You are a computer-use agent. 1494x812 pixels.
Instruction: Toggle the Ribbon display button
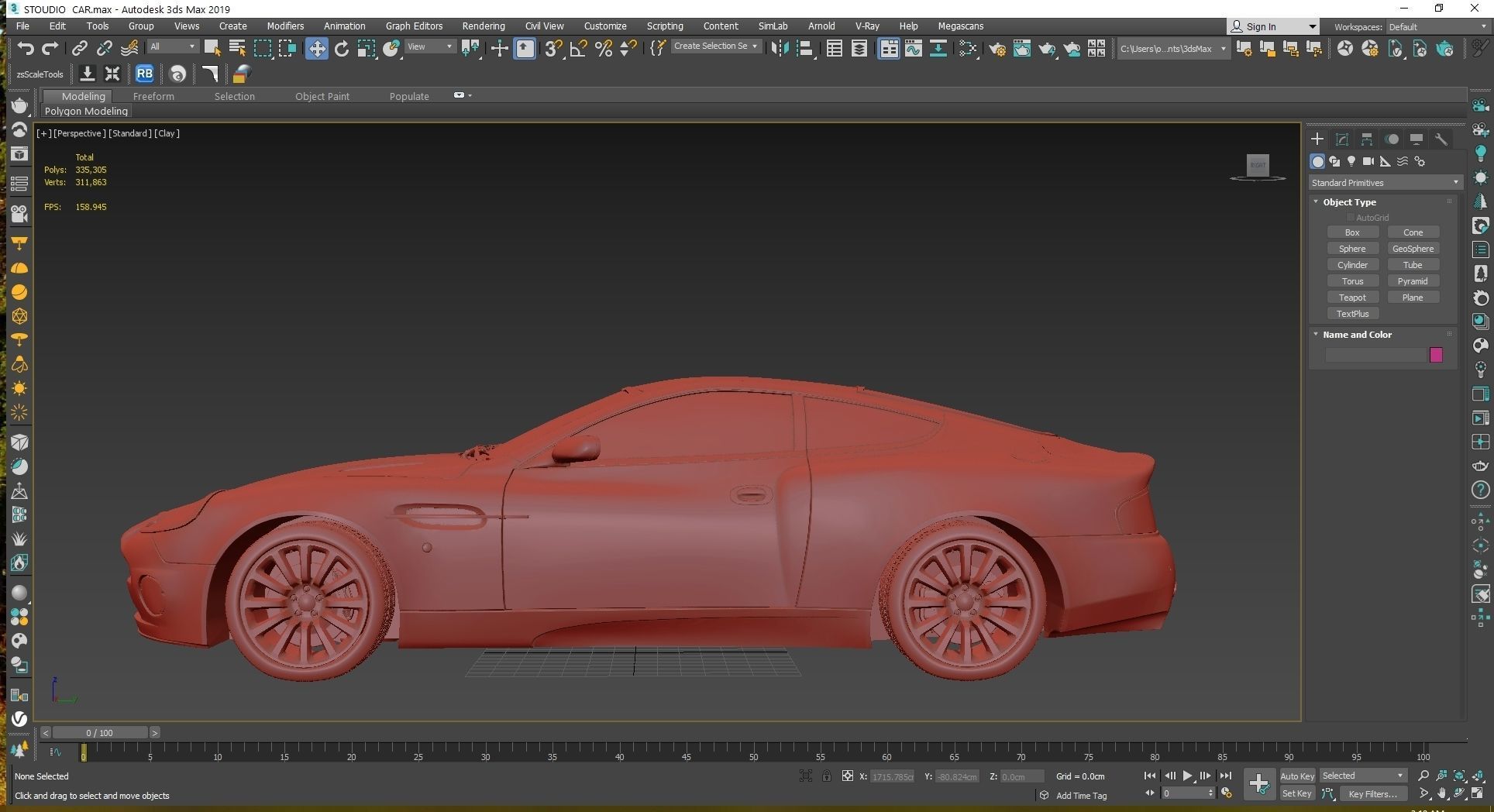pyautogui.click(x=888, y=49)
